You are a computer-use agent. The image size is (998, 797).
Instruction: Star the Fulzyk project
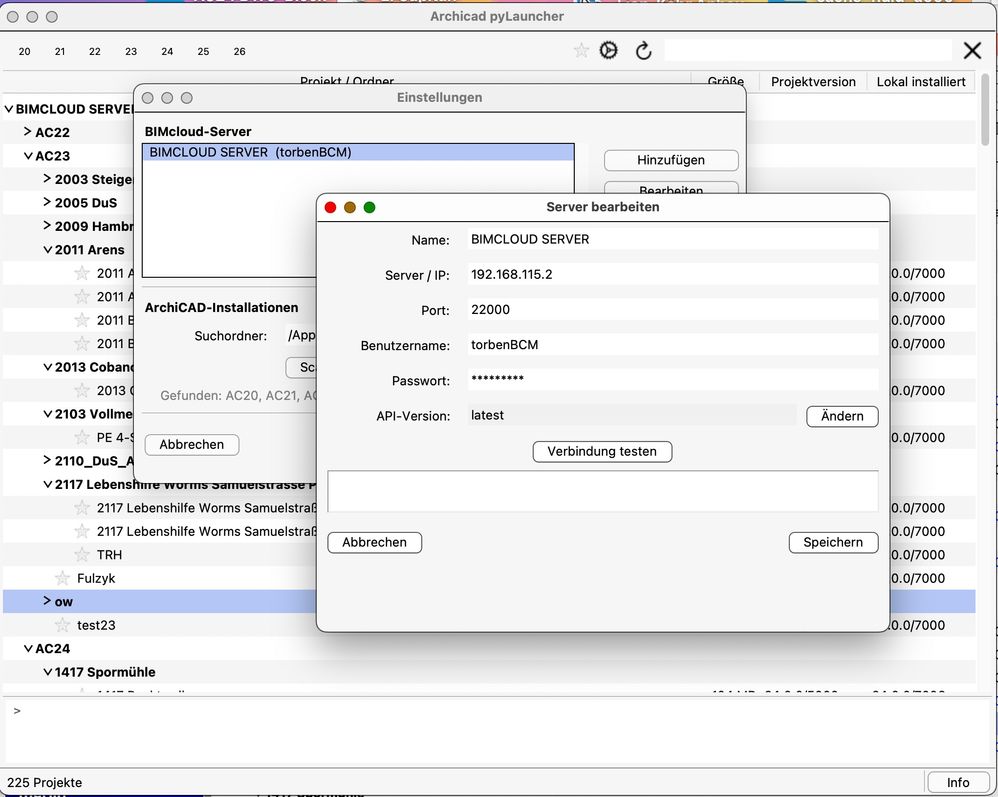pyautogui.click(x=62, y=578)
